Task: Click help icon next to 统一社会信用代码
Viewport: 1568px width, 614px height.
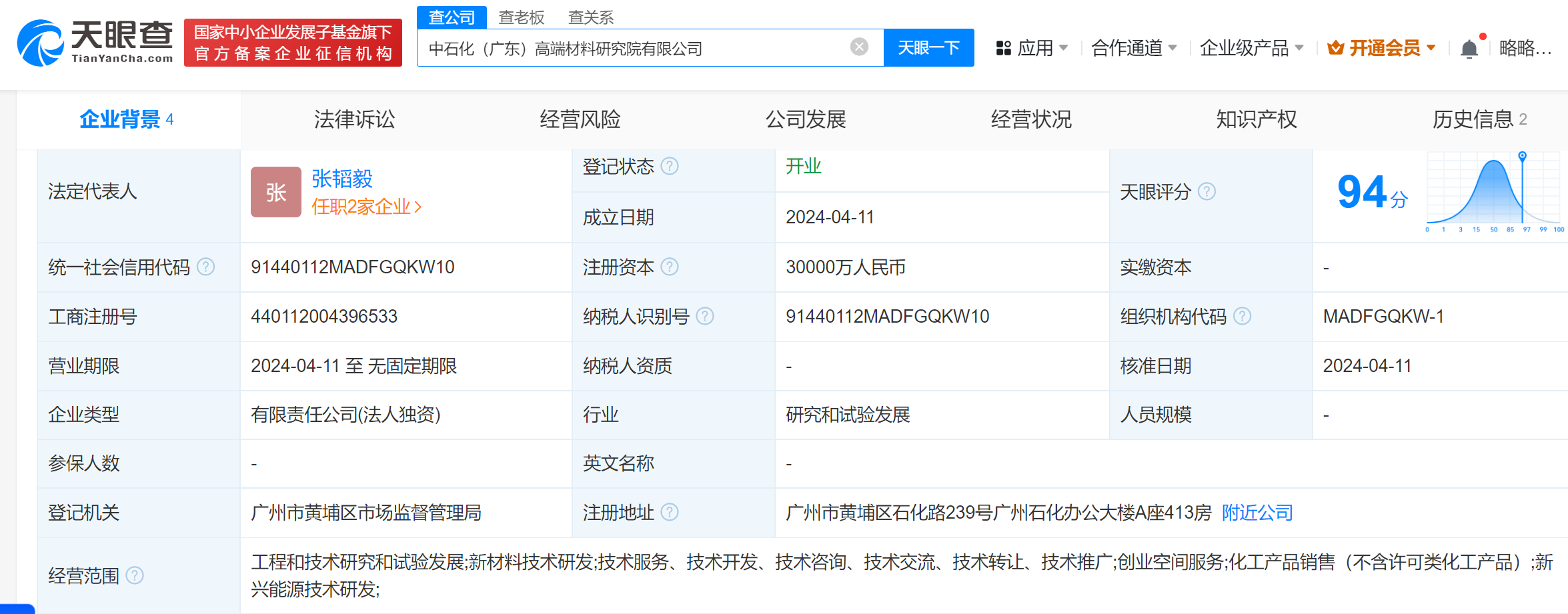Action: pyautogui.click(x=206, y=267)
